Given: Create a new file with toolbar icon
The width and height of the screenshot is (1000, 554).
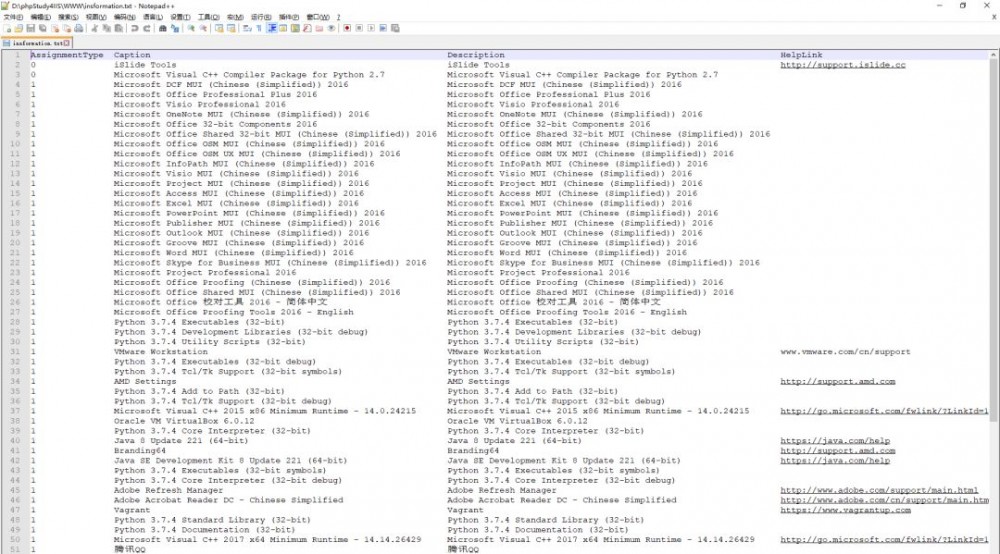Looking at the screenshot, I should (x=8, y=28).
